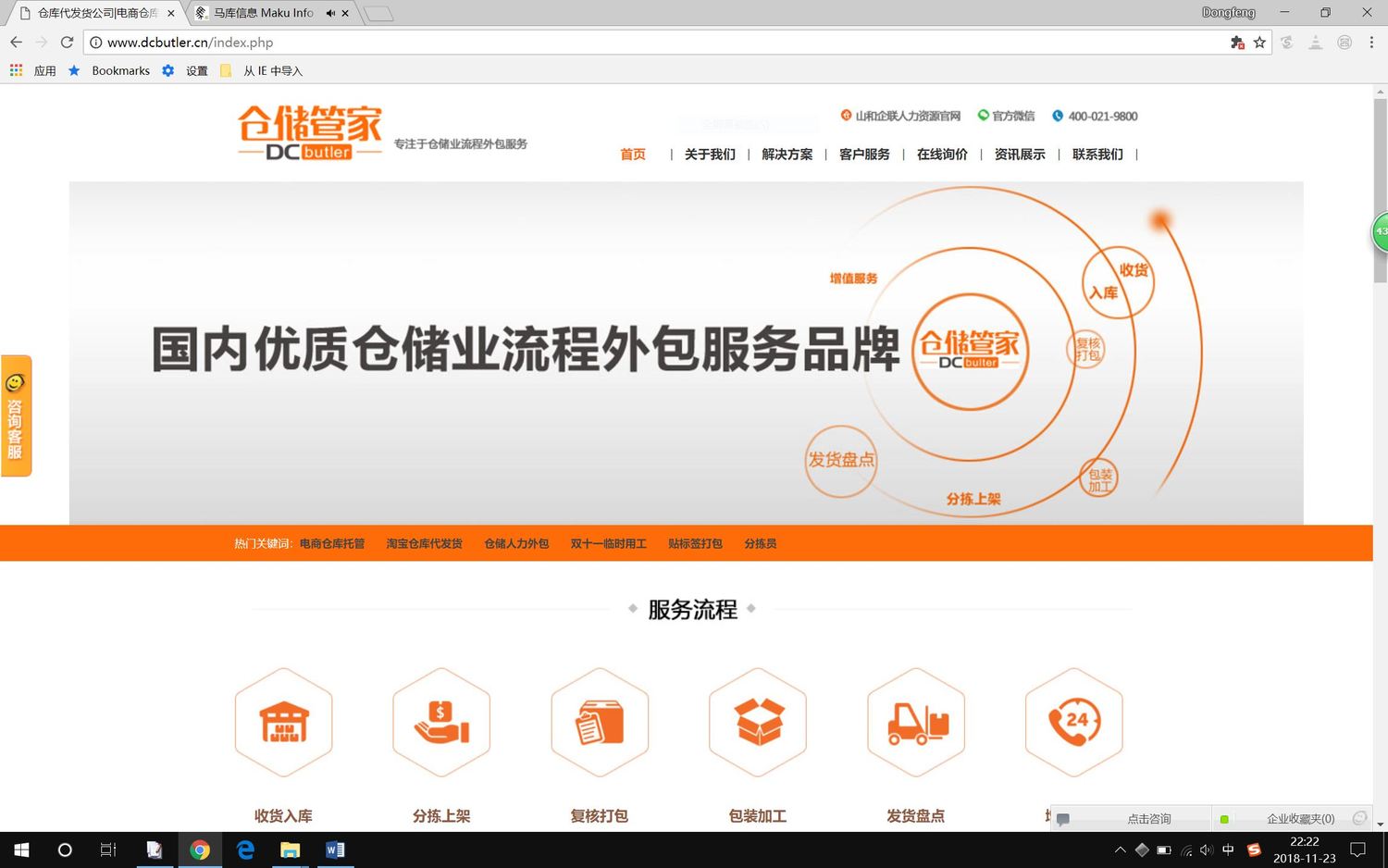
Task: Toggle the Chinese input method indicator in tray
Action: tap(1228, 849)
